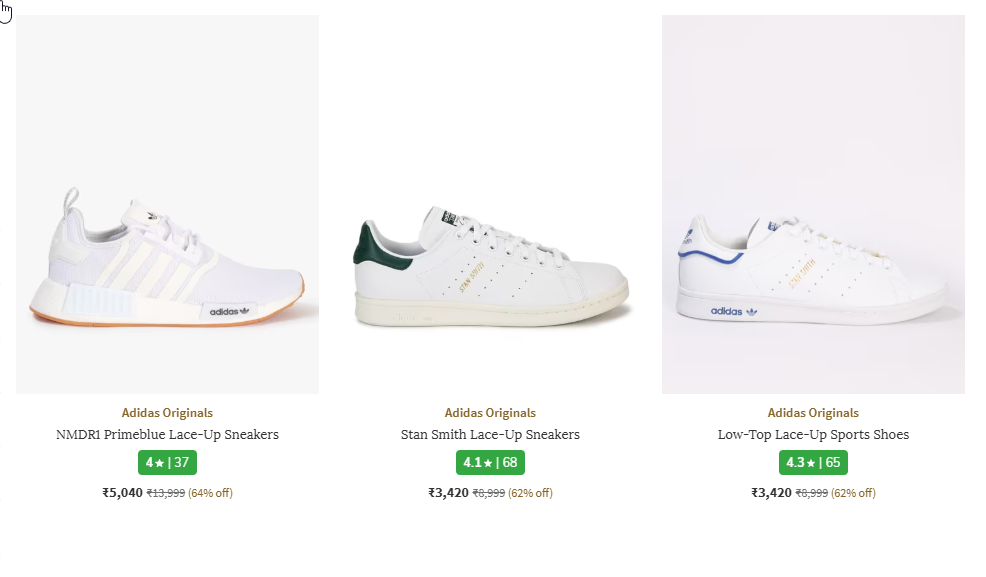Click the 4-star rating badge with 37 reviews
This screenshot has height=577, width=986.
click(167, 463)
